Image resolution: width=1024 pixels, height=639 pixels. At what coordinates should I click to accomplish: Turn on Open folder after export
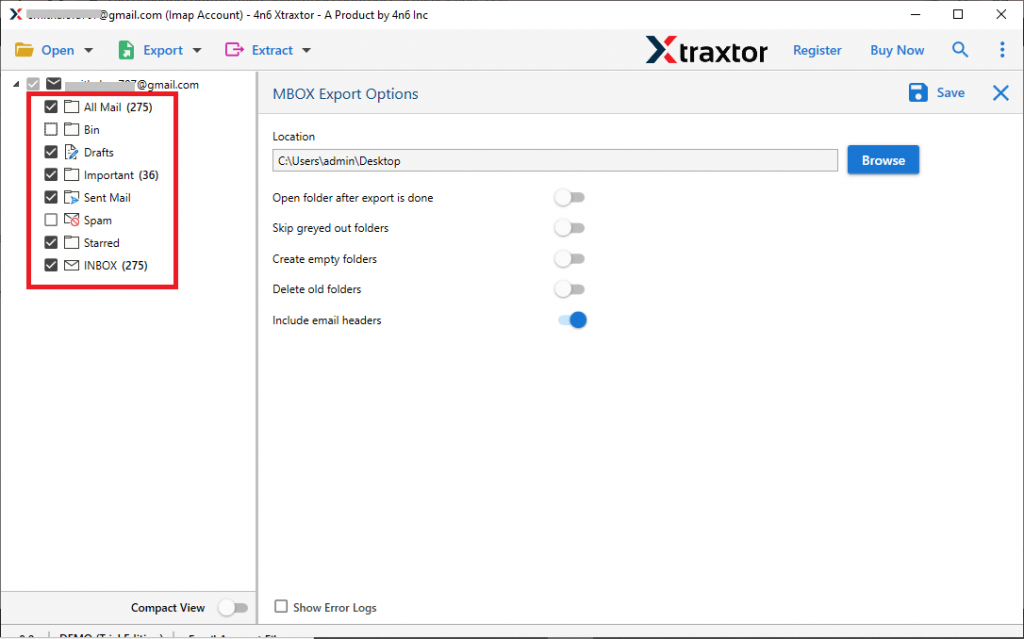click(569, 197)
